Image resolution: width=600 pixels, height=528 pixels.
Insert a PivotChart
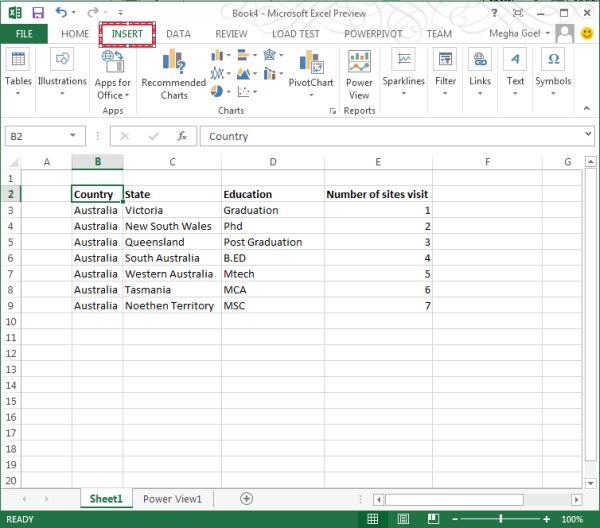coord(311,68)
